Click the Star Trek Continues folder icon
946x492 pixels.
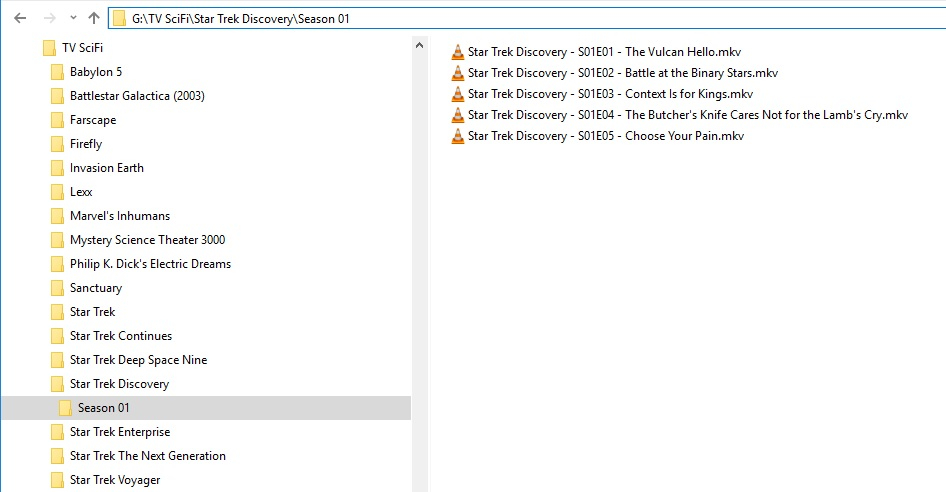pos(57,336)
